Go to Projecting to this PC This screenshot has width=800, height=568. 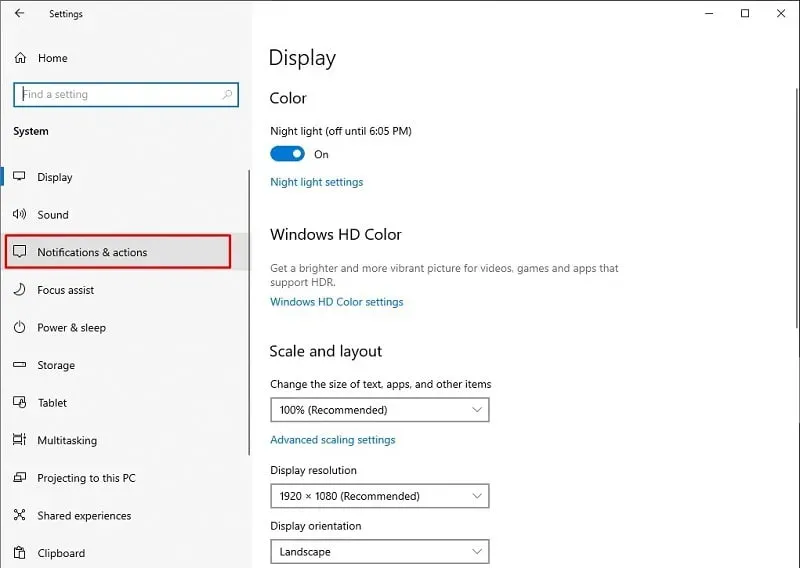pyautogui.click(x=86, y=478)
